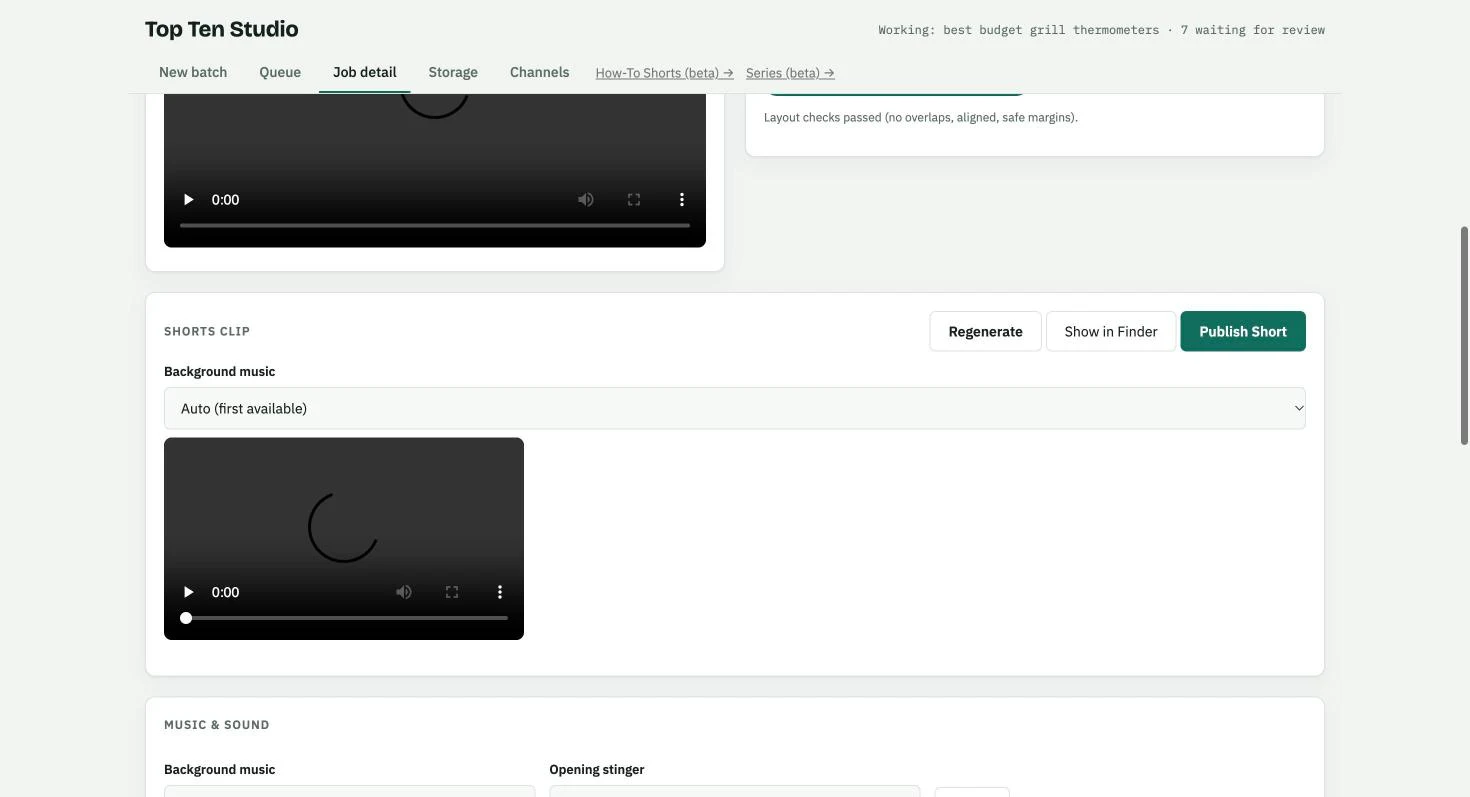Screen dimensions: 1470x797
Task: Switch to the New batch tab
Action: tap(193, 72)
